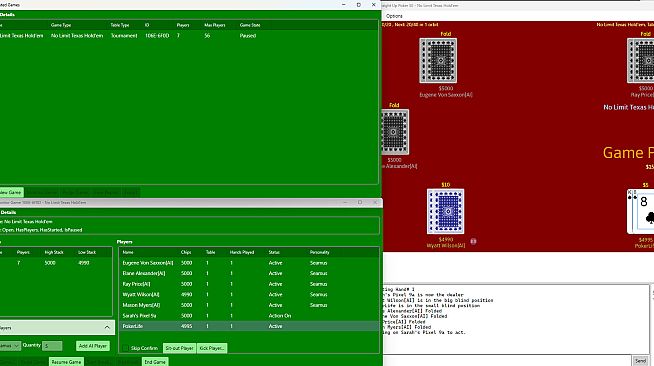Screen dimensions: 654x366
Task: Select the Wyatt Wilson[AI] player row
Action: tap(249, 294)
